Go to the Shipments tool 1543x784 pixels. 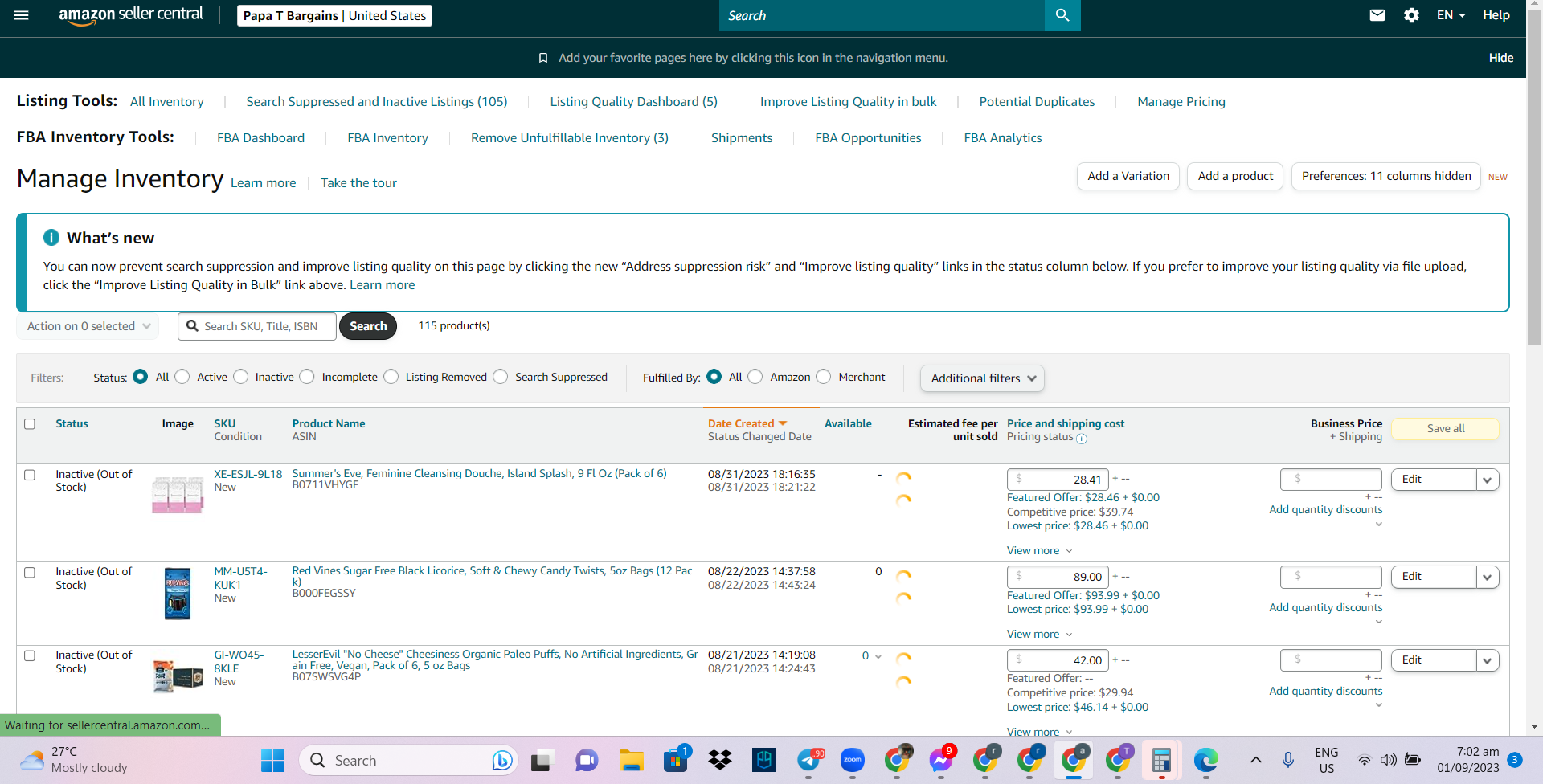coord(742,138)
